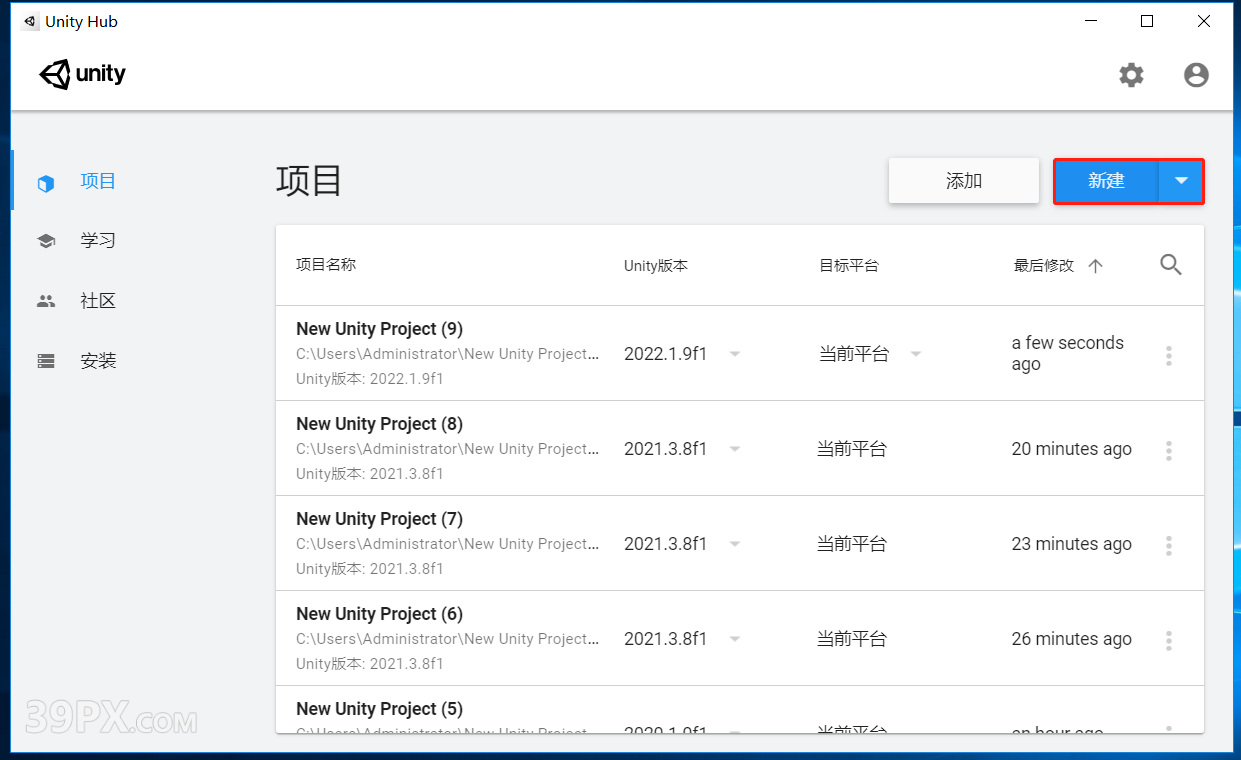This screenshot has width=1241, height=760.
Task: Open target platform dropdown for Project (9)
Action: [915, 354]
